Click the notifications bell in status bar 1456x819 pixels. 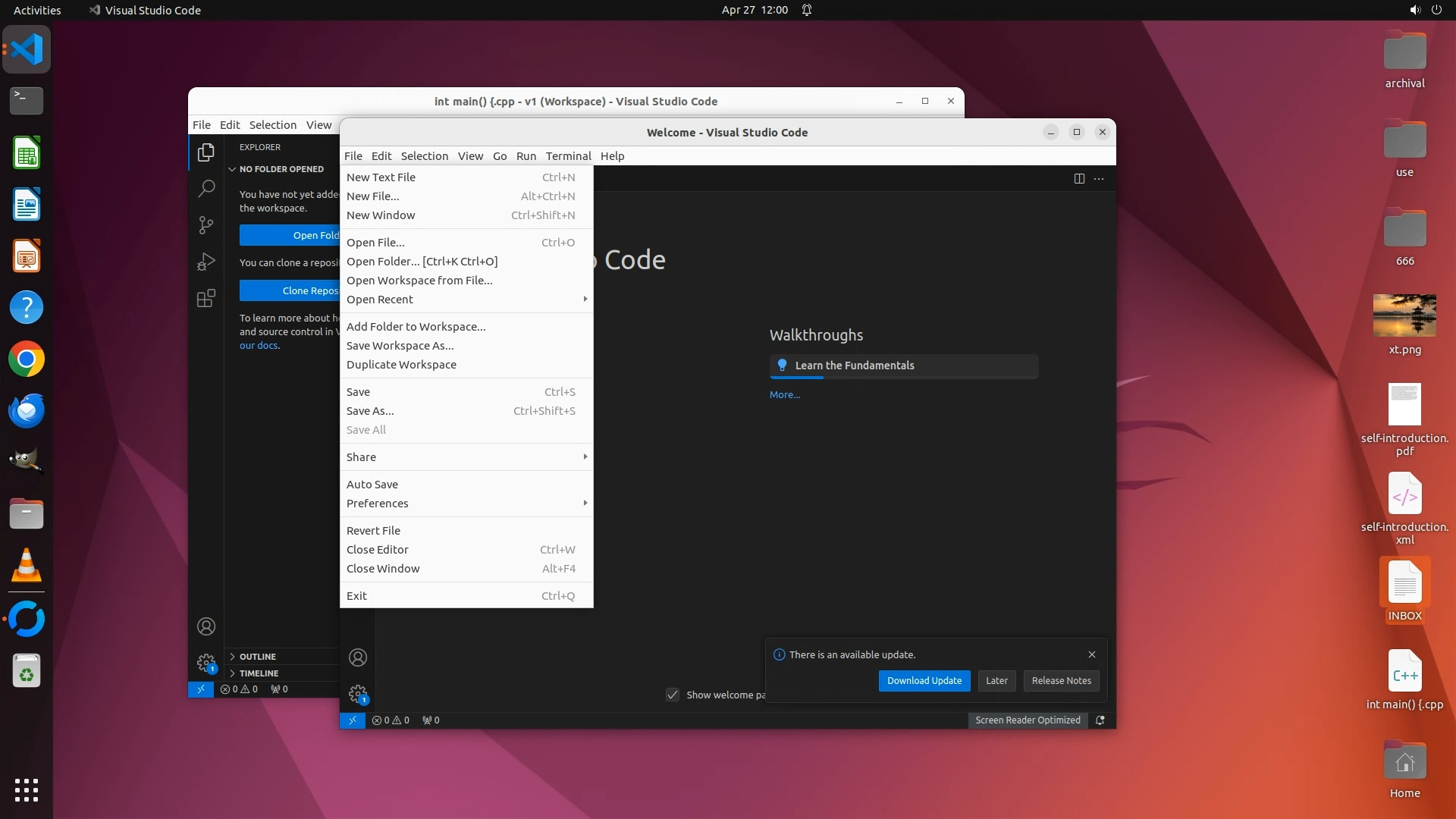coord(1100,720)
